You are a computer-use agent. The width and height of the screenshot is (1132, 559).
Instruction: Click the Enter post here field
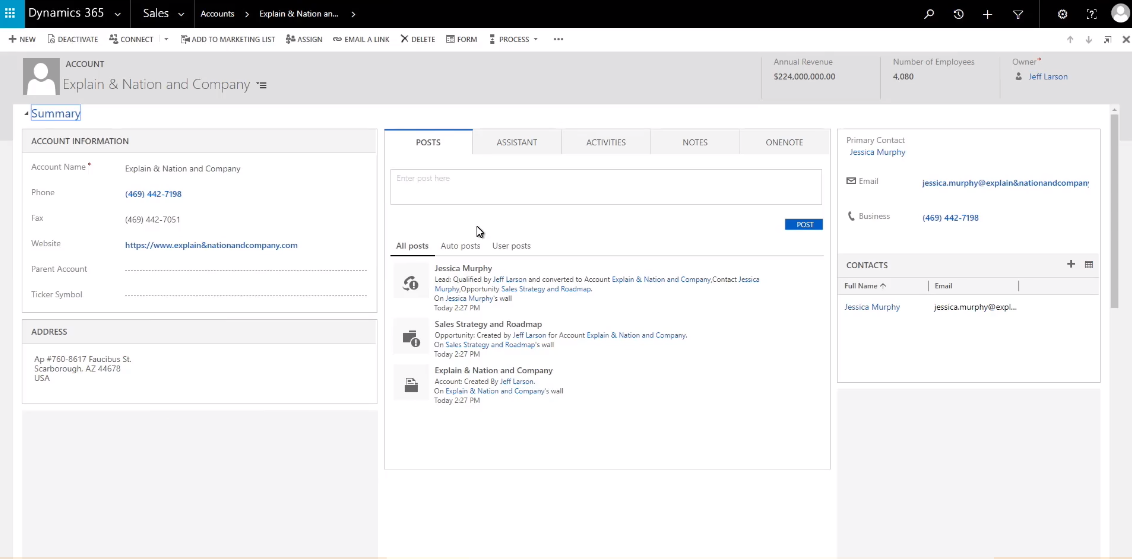pyautogui.click(x=606, y=187)
